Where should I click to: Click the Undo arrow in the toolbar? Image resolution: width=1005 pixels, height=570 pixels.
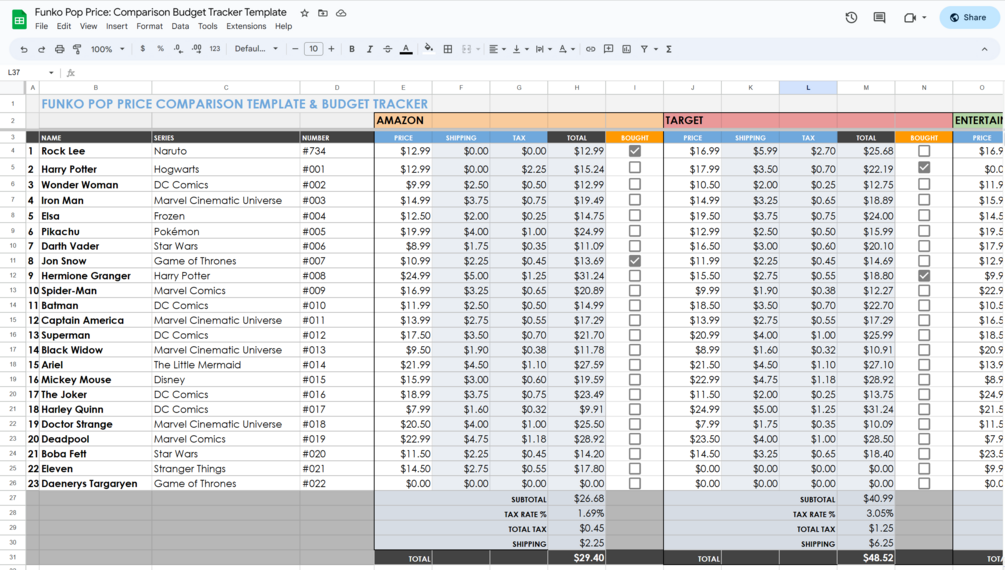click(24, 49)
